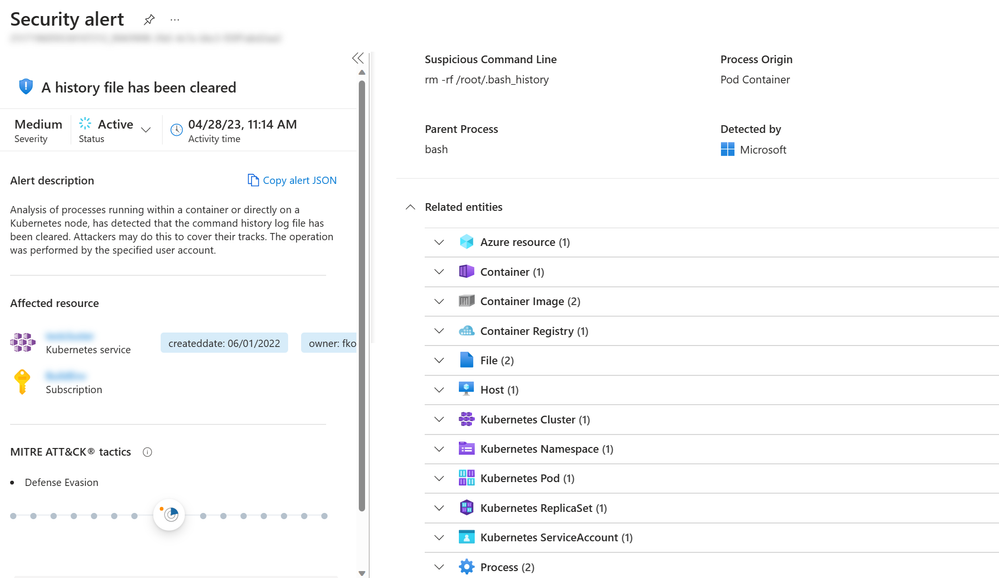
Task: Click the highlighted Defense Evasion tactic marker
Action: 170,515
